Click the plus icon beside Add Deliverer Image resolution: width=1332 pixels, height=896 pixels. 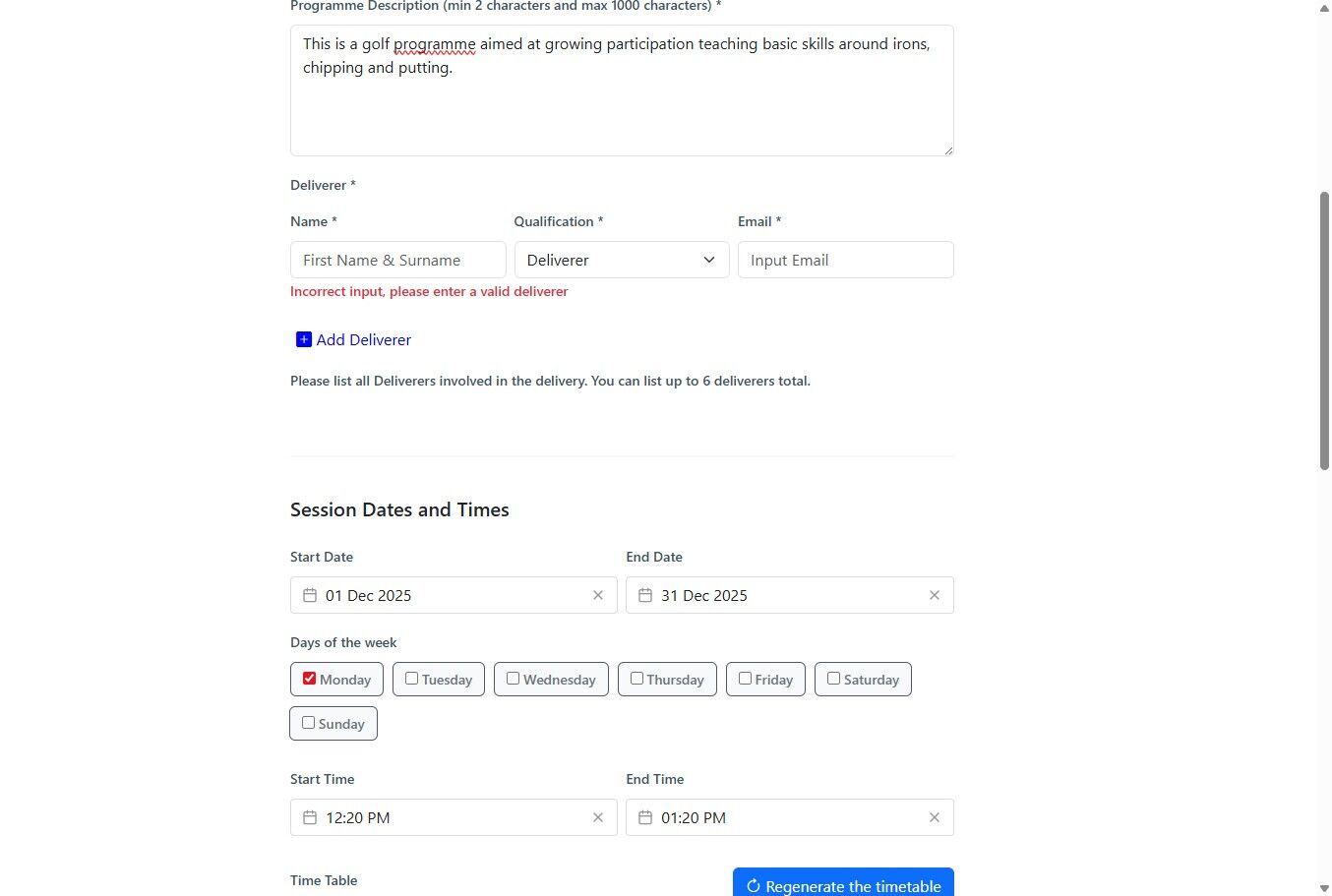coord(304,339)
